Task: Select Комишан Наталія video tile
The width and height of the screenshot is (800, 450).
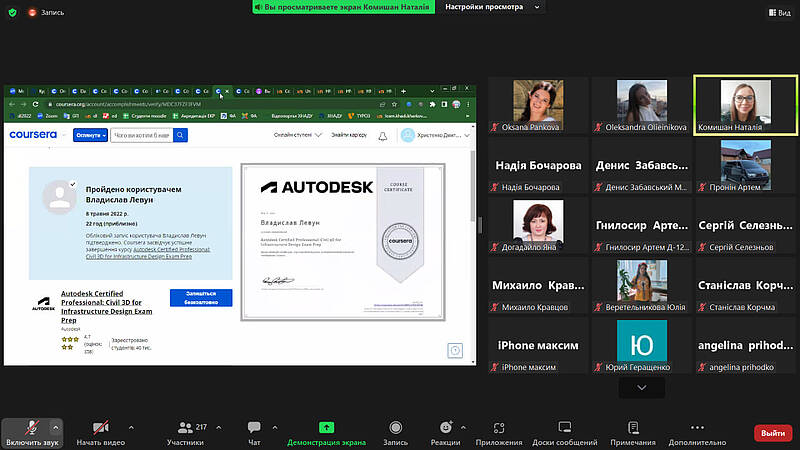Action: [745, 105]
